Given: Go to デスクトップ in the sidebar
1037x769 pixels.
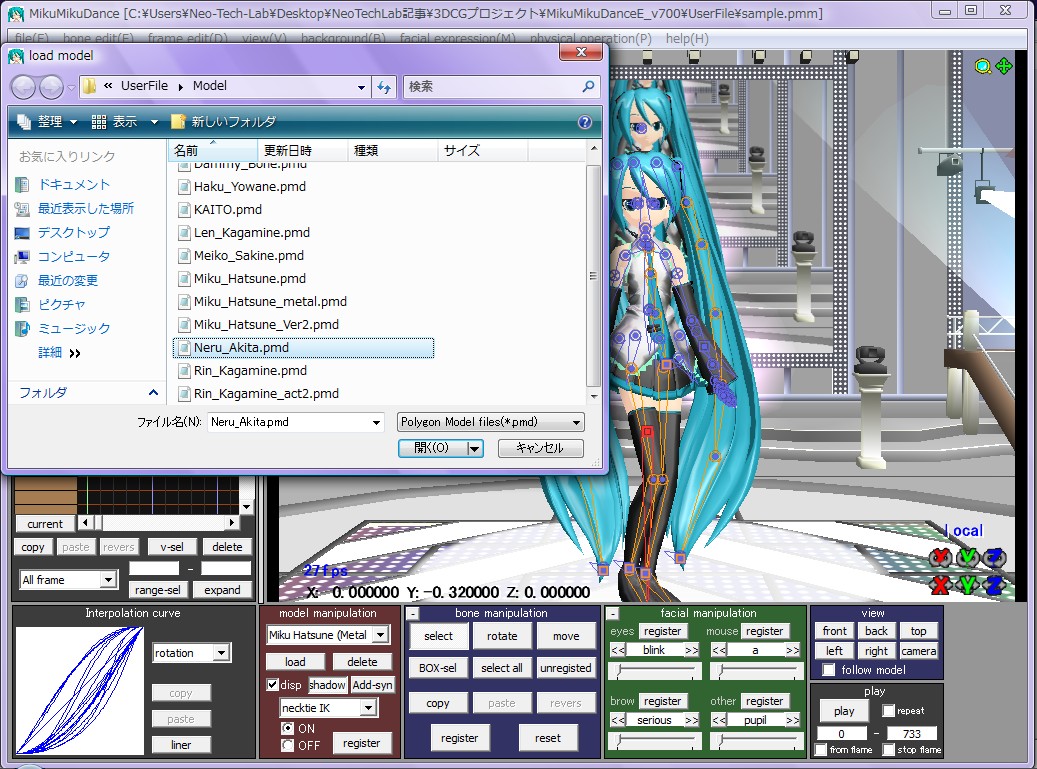Looking at the screenshot, I should pos(73,232).
